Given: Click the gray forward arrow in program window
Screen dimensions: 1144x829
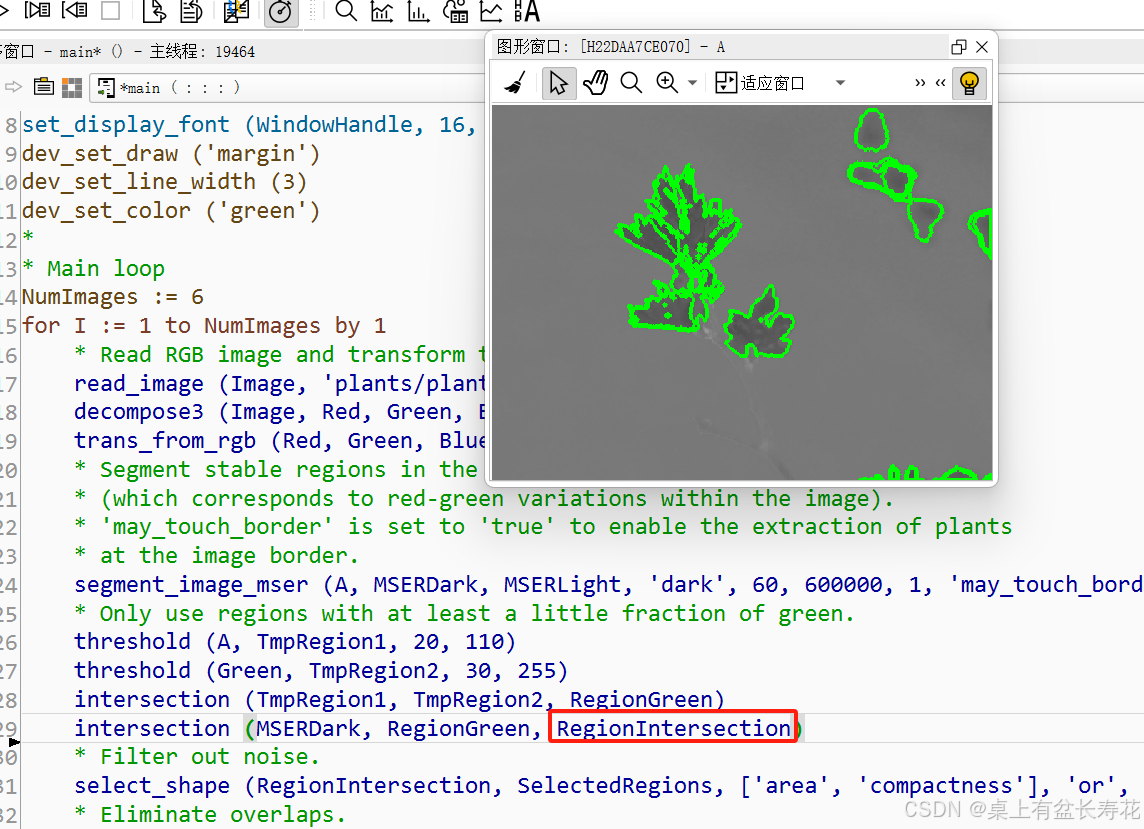Looking at the screenshot, I should coord(13,88).
